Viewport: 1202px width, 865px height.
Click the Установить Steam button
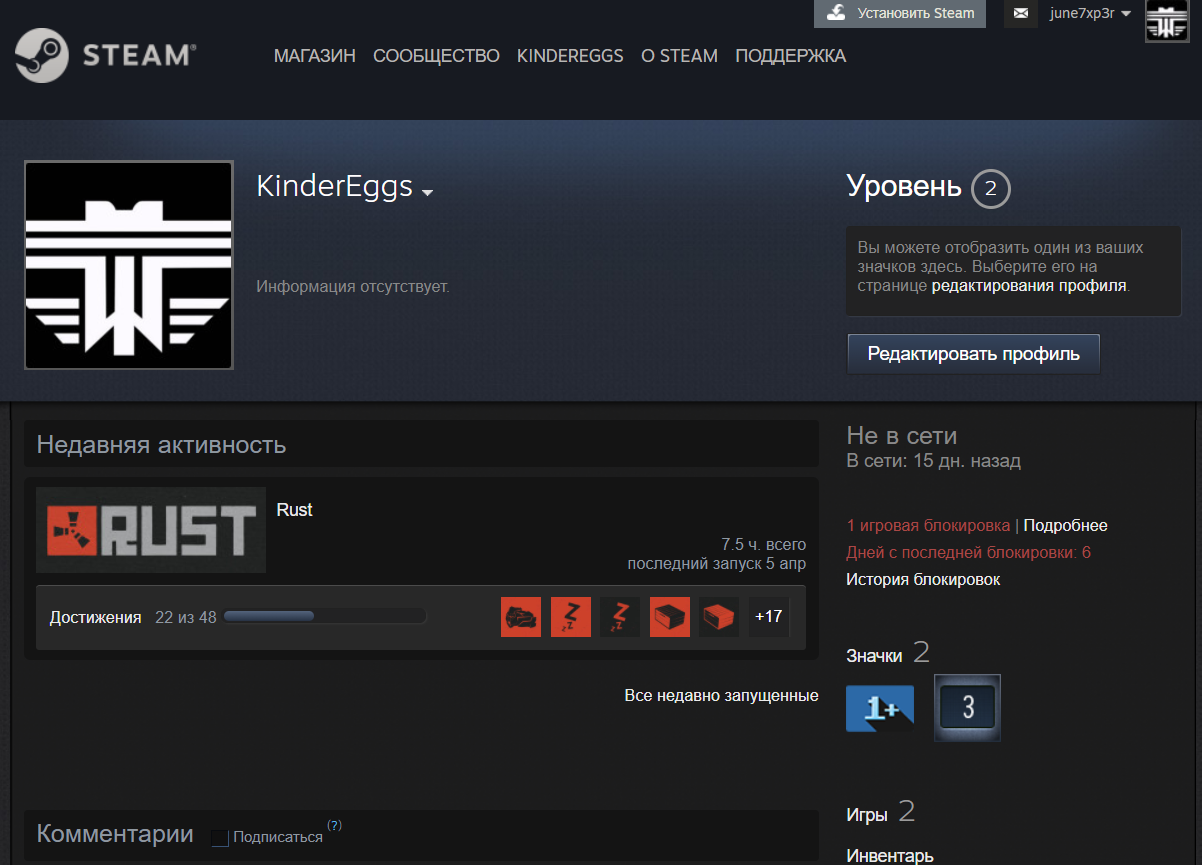tap(900, 14)
